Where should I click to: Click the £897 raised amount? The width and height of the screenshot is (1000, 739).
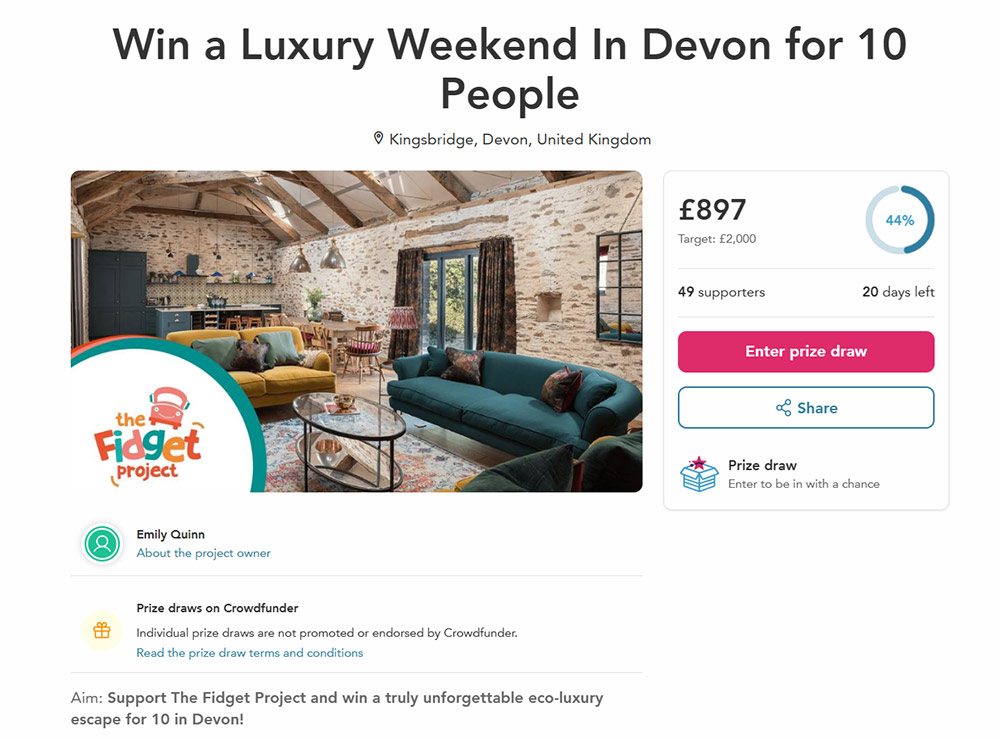pos(712,210)
